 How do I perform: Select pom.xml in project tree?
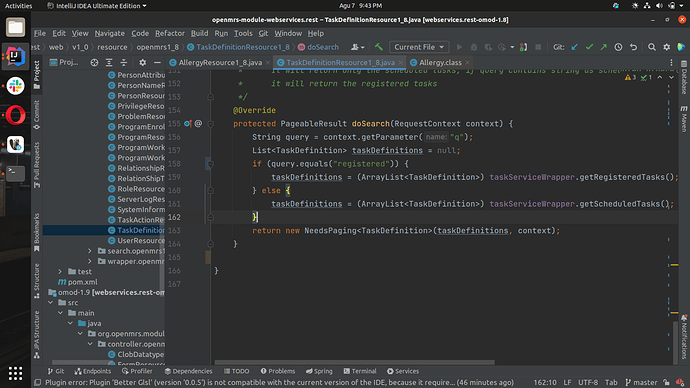[78, 282]
